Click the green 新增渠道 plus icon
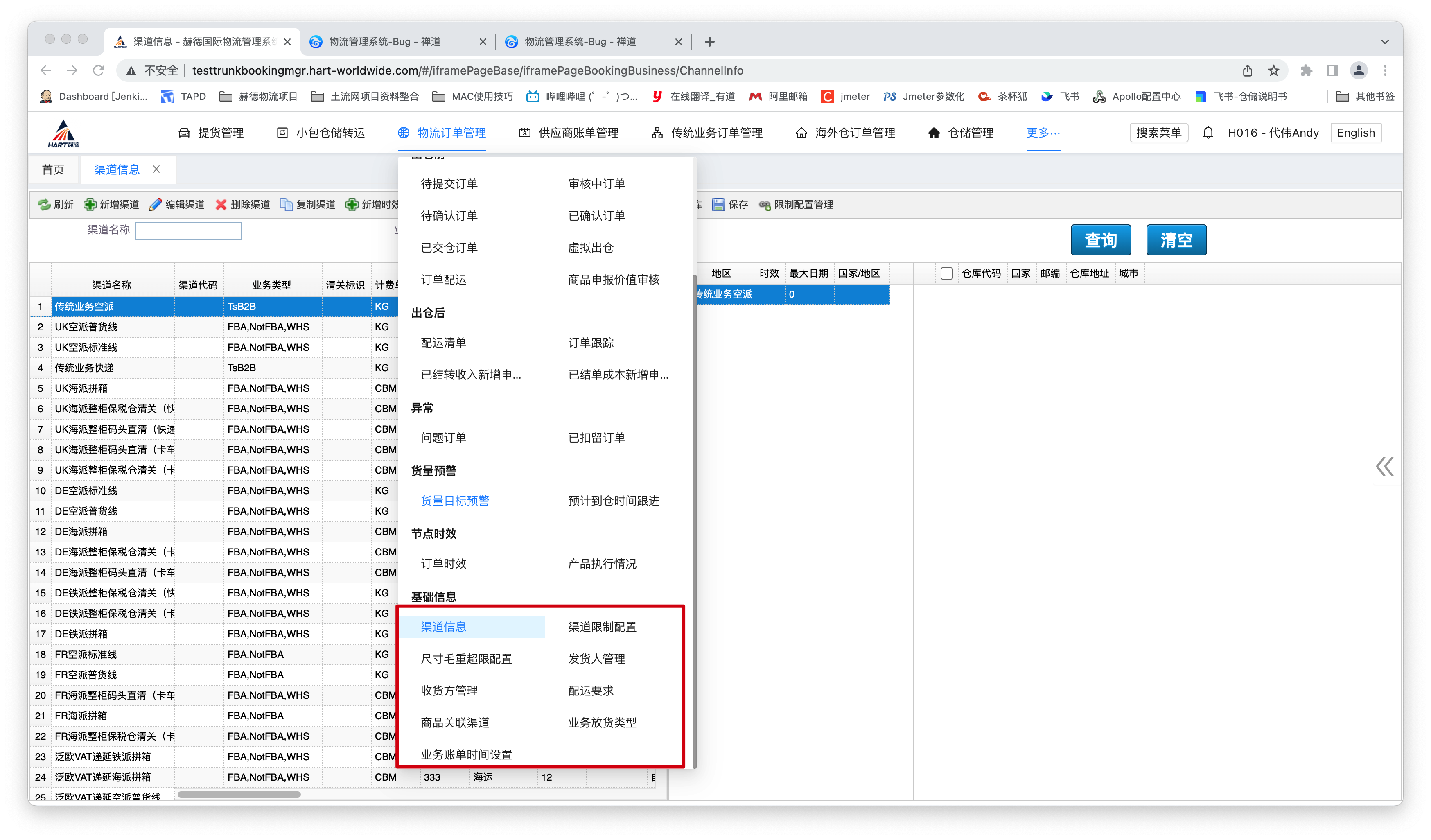Image resolution: width=1431 pixels, height=840 pixels. [x=90, y=204]
